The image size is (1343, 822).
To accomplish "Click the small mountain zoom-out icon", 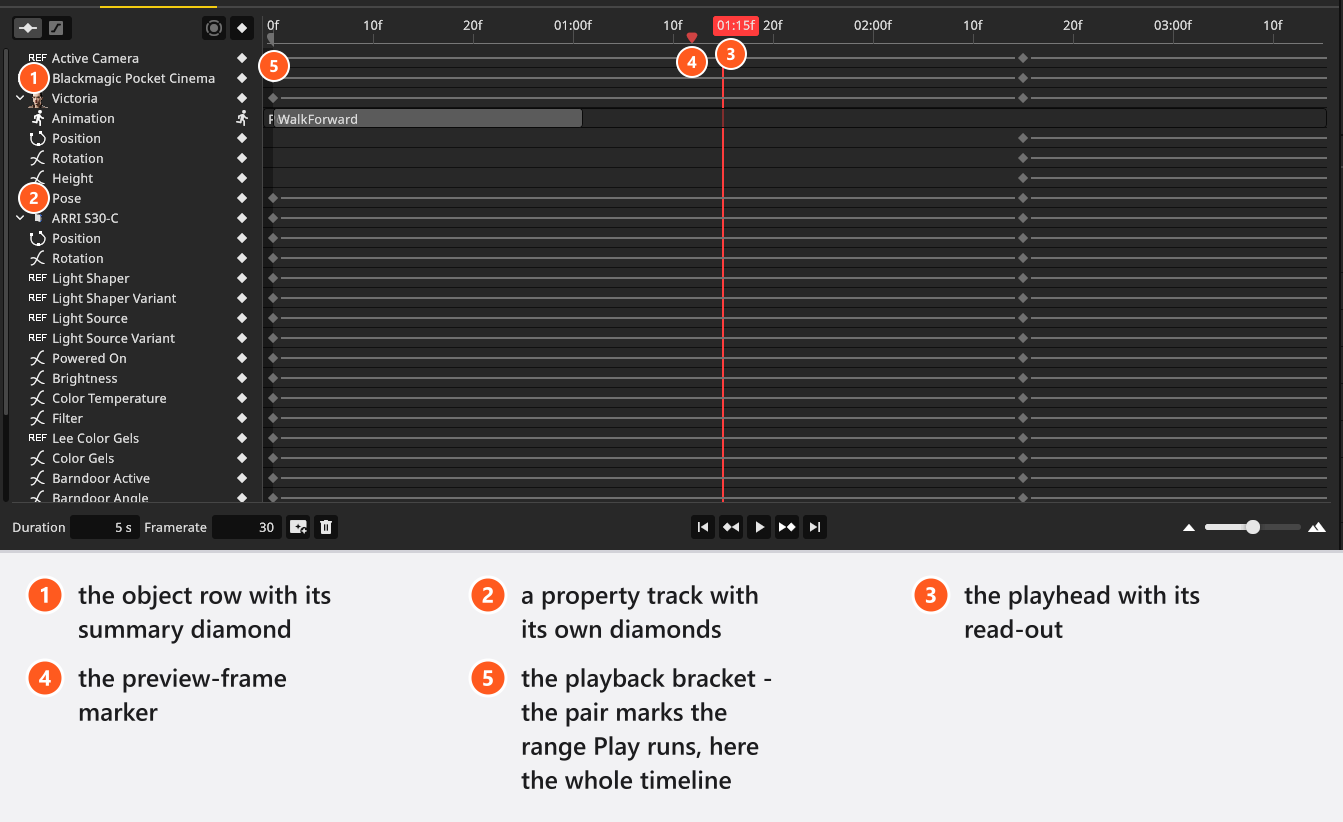I will click(x=1189, y=527).
